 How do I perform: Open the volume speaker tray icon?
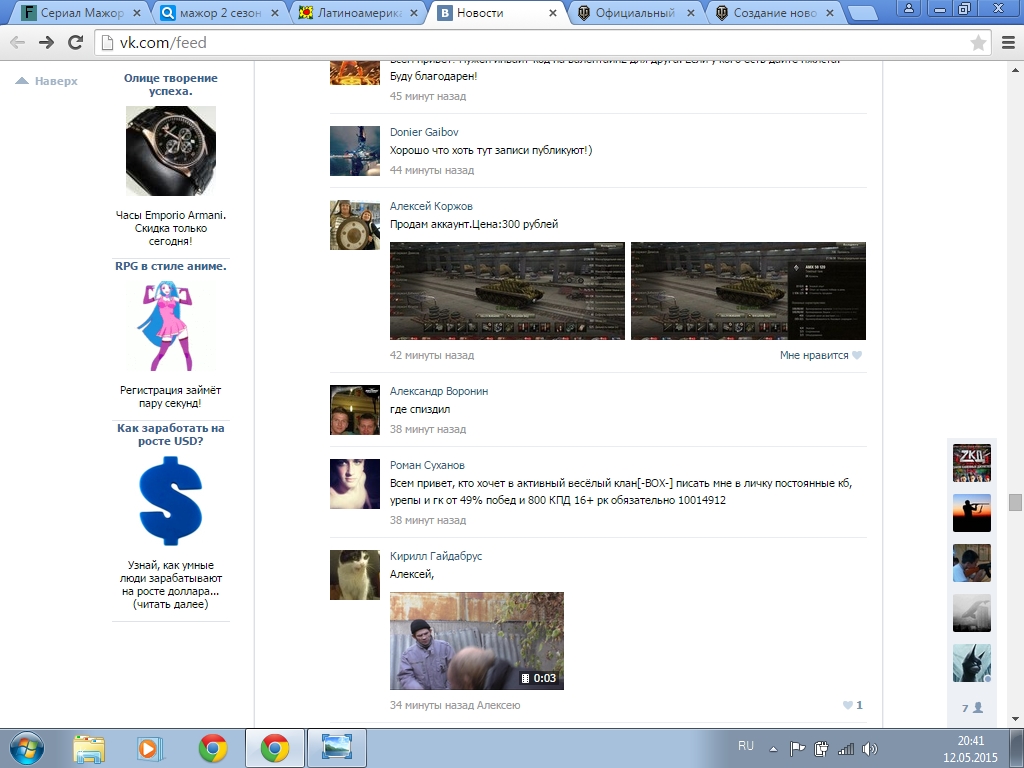pos(869,749)
